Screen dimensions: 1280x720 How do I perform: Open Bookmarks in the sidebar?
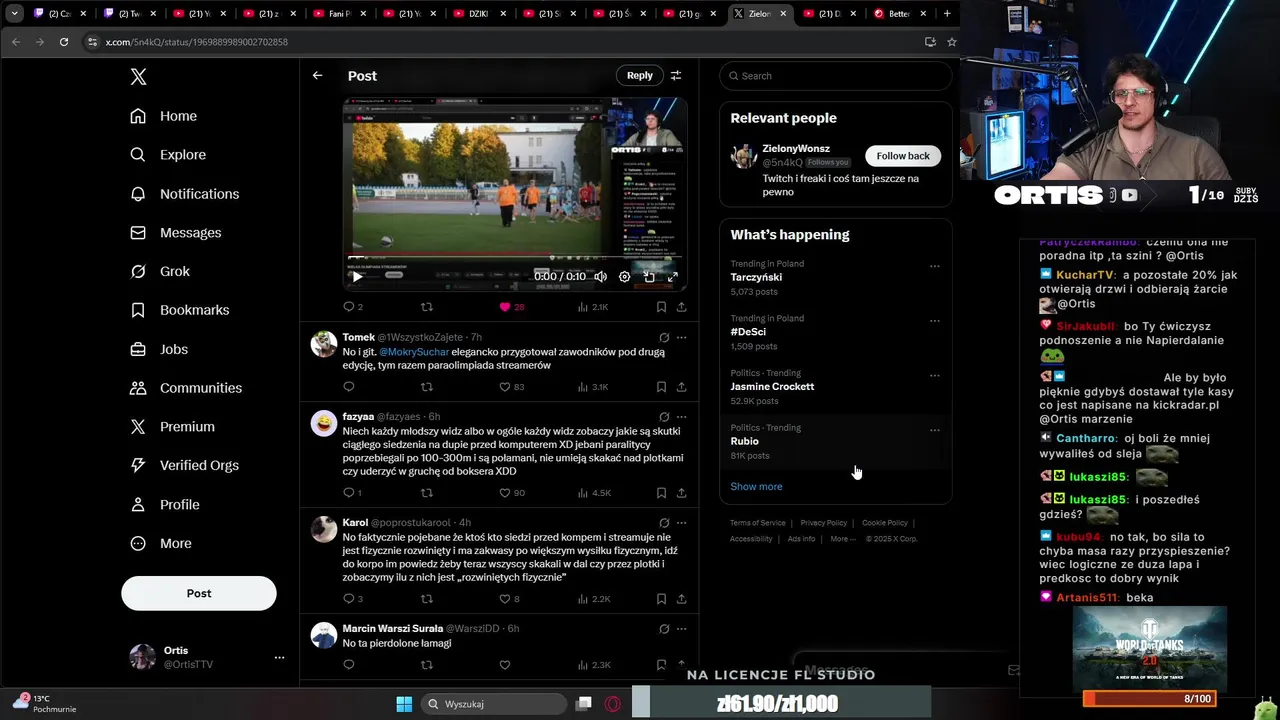(180, 310)
